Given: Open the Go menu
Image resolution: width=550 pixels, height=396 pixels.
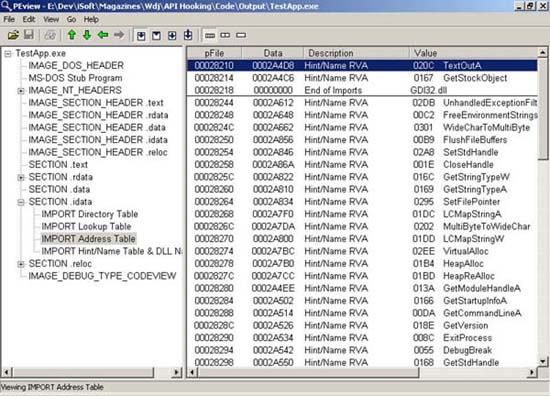Looking at the screenshot, I should [x=71, y=19].
